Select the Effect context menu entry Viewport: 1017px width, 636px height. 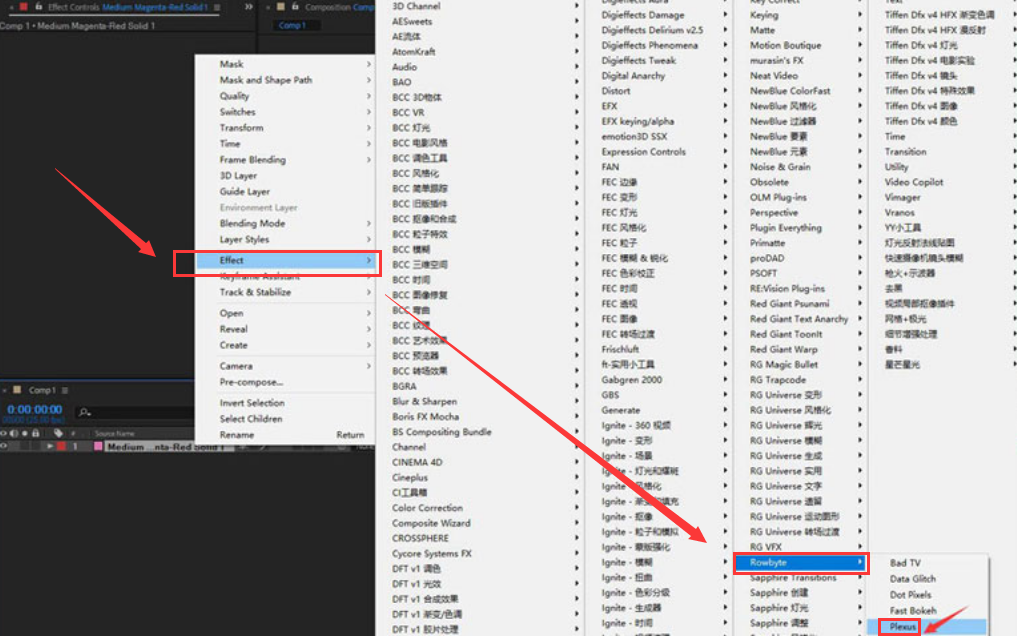(285, 261)
